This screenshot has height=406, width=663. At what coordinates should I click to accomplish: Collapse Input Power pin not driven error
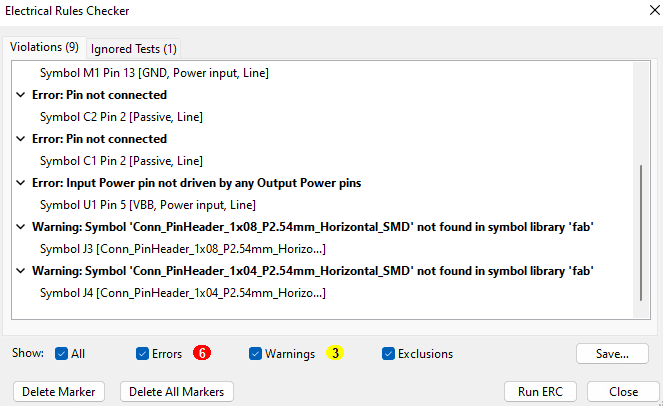coord(20,183)
